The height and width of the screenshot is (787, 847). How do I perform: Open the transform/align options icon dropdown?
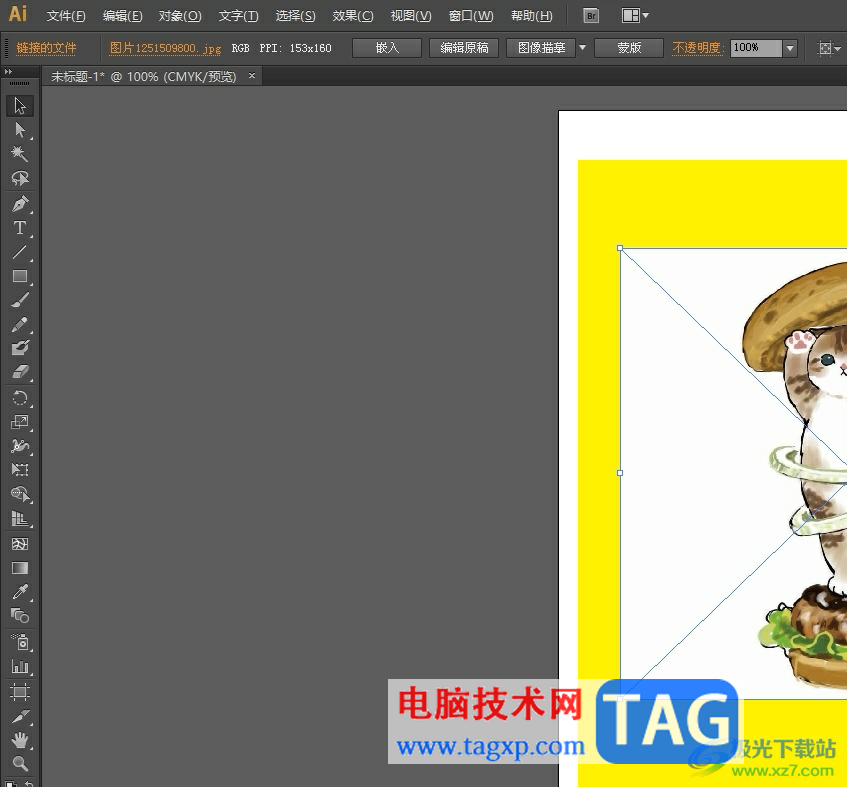pyautogui.click(x=829, y=48)
